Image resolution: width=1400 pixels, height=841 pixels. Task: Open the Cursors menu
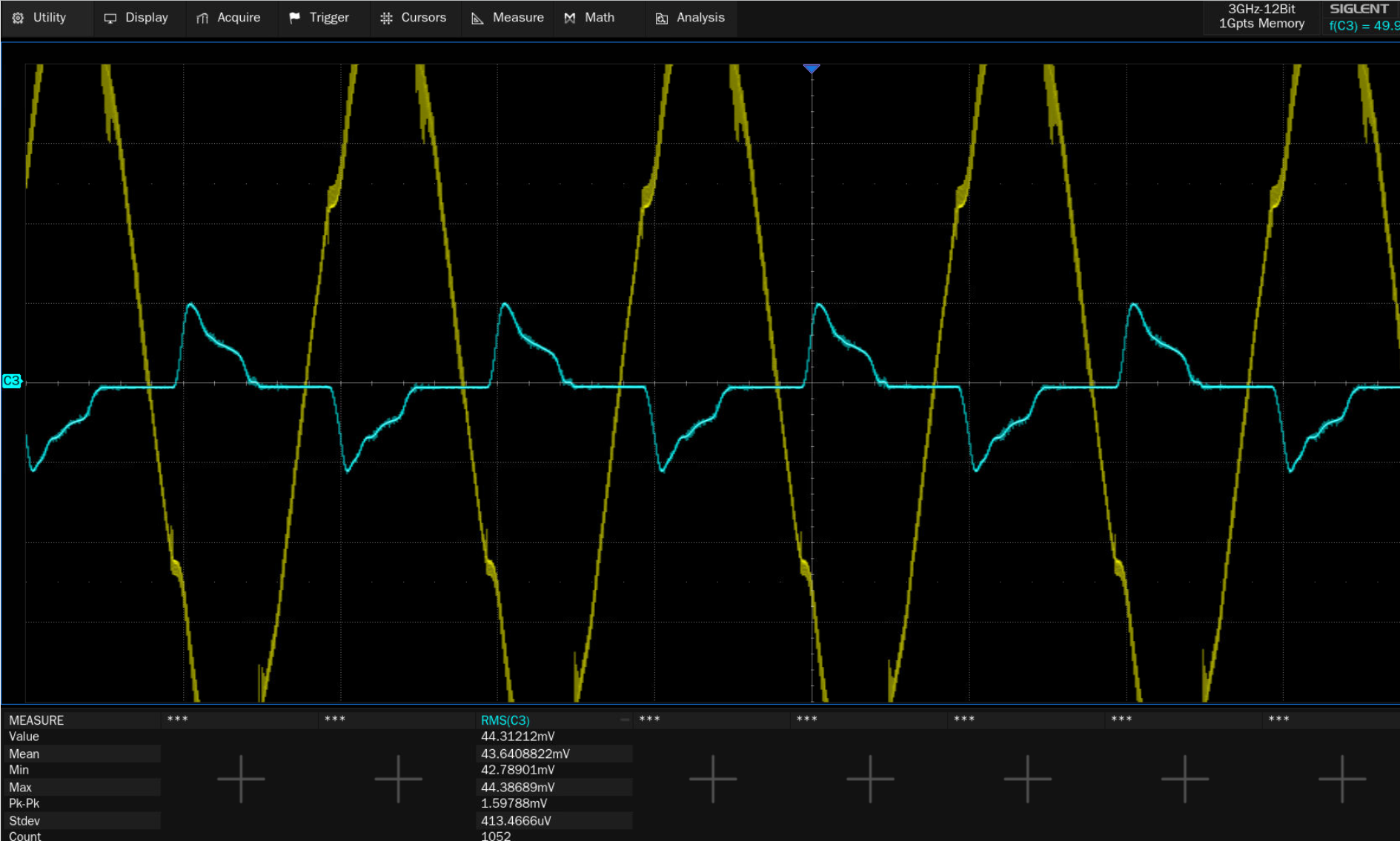click(x=414, y=18)
